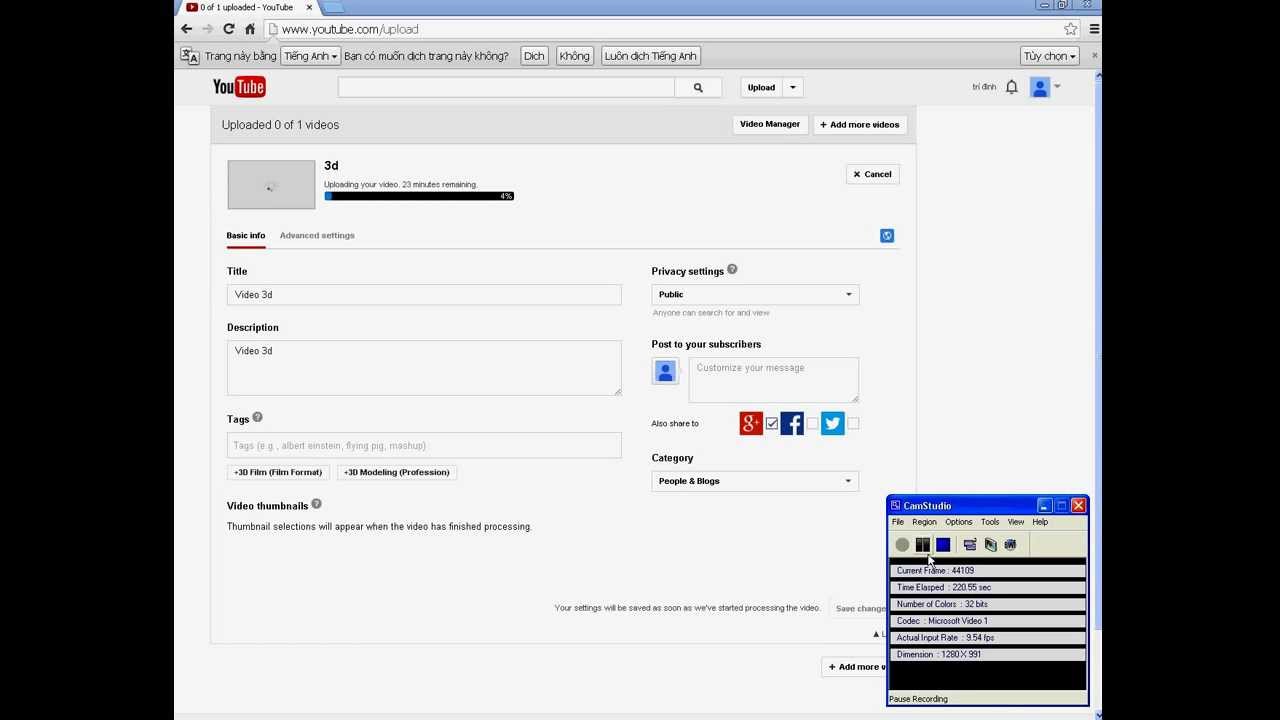This screenshot has height=720, width=1280.
Task: Close the translation bar with the X
Action: (1094, 55)
